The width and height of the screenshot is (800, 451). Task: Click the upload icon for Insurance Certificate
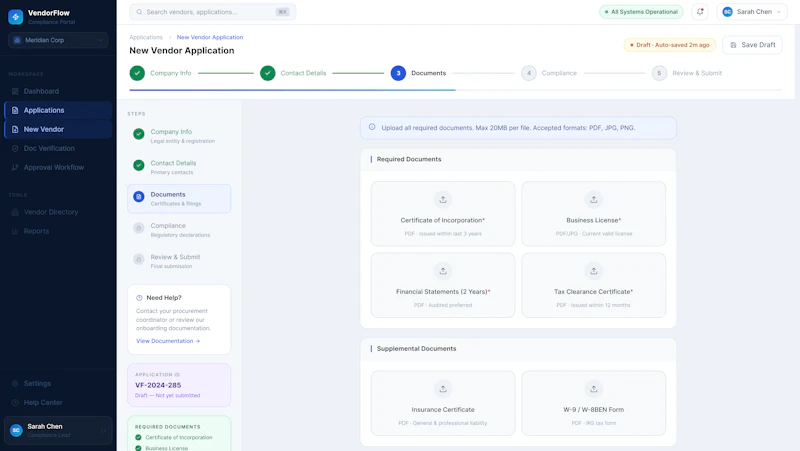coord(443,389)
